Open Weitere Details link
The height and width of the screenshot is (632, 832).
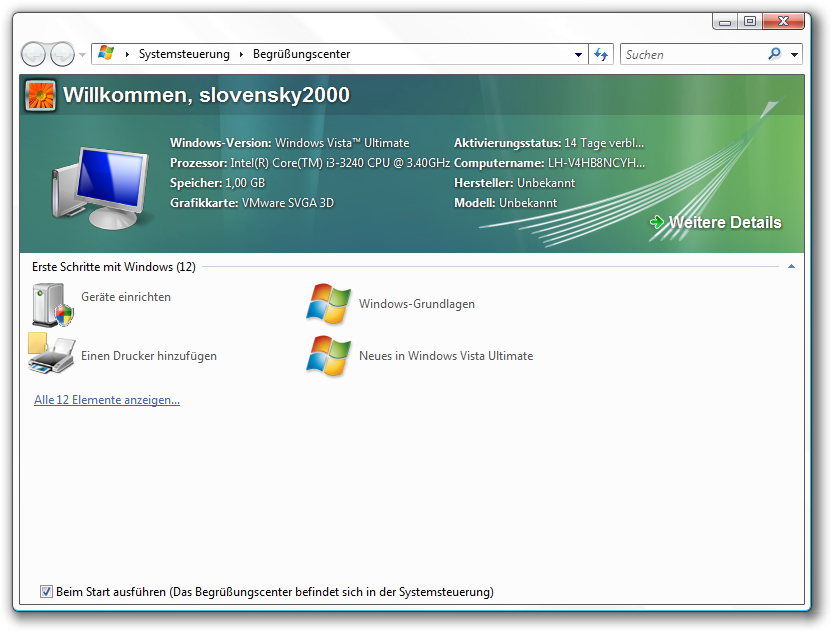click(725, 222)
